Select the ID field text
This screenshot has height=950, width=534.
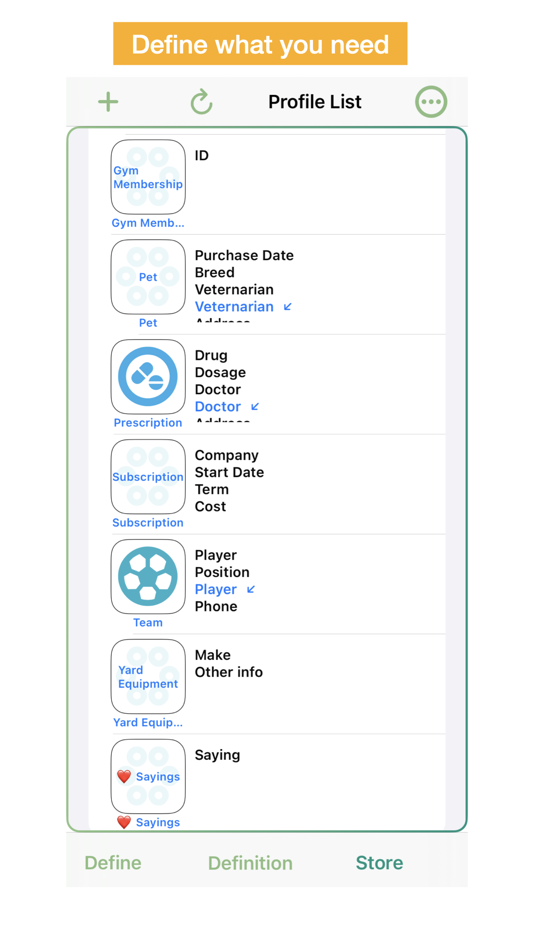(x=202, y=156)
